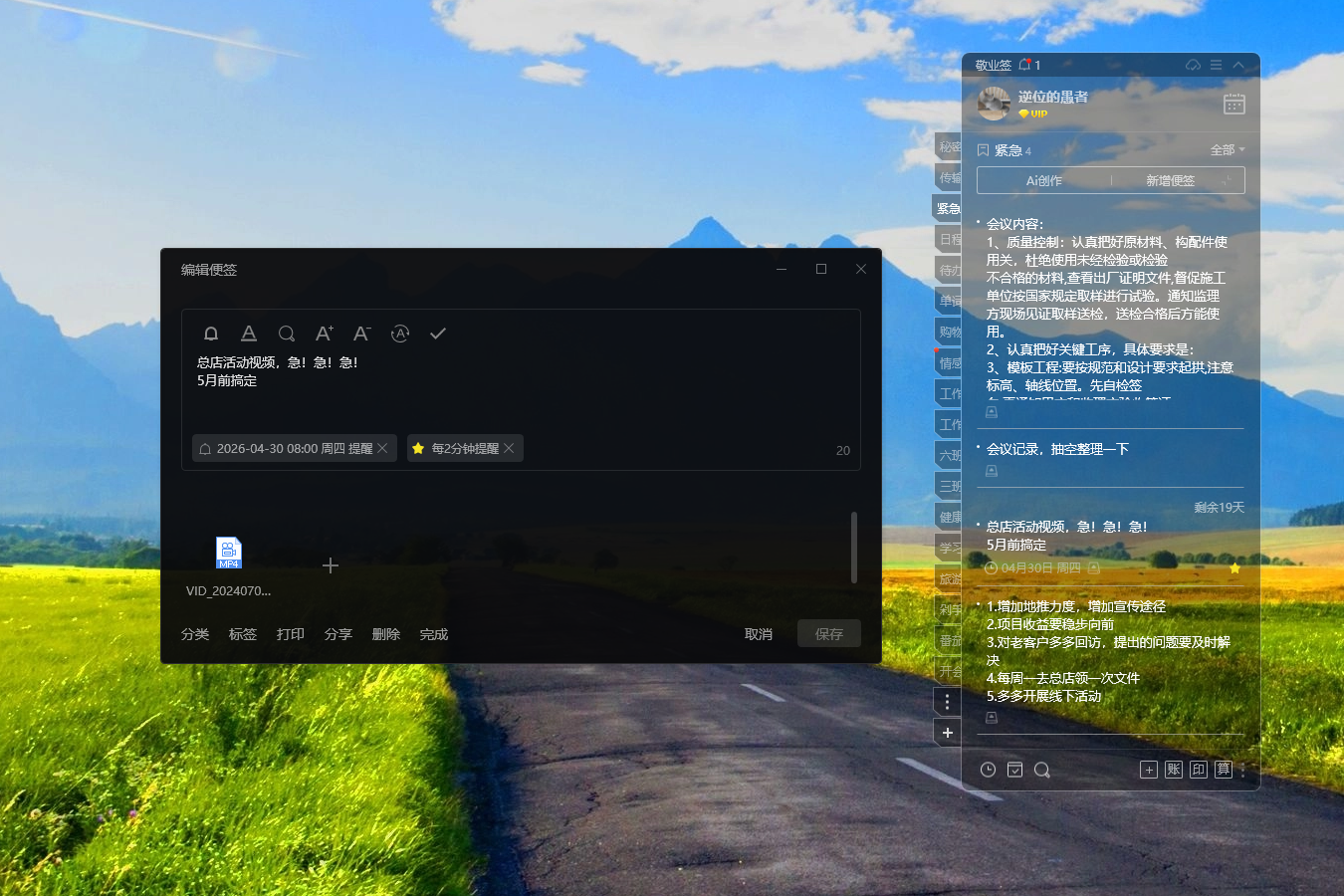This screenshot has height=896, width=1344.
Task: Select the circled-A translate icon
Action: tap(399, 334)
